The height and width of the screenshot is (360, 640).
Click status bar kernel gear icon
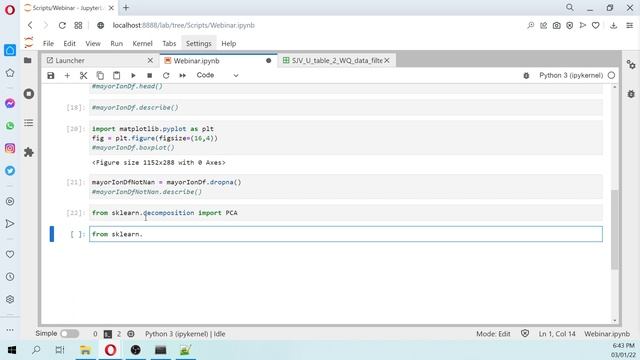pyautogui.click(x=131, y=334)
